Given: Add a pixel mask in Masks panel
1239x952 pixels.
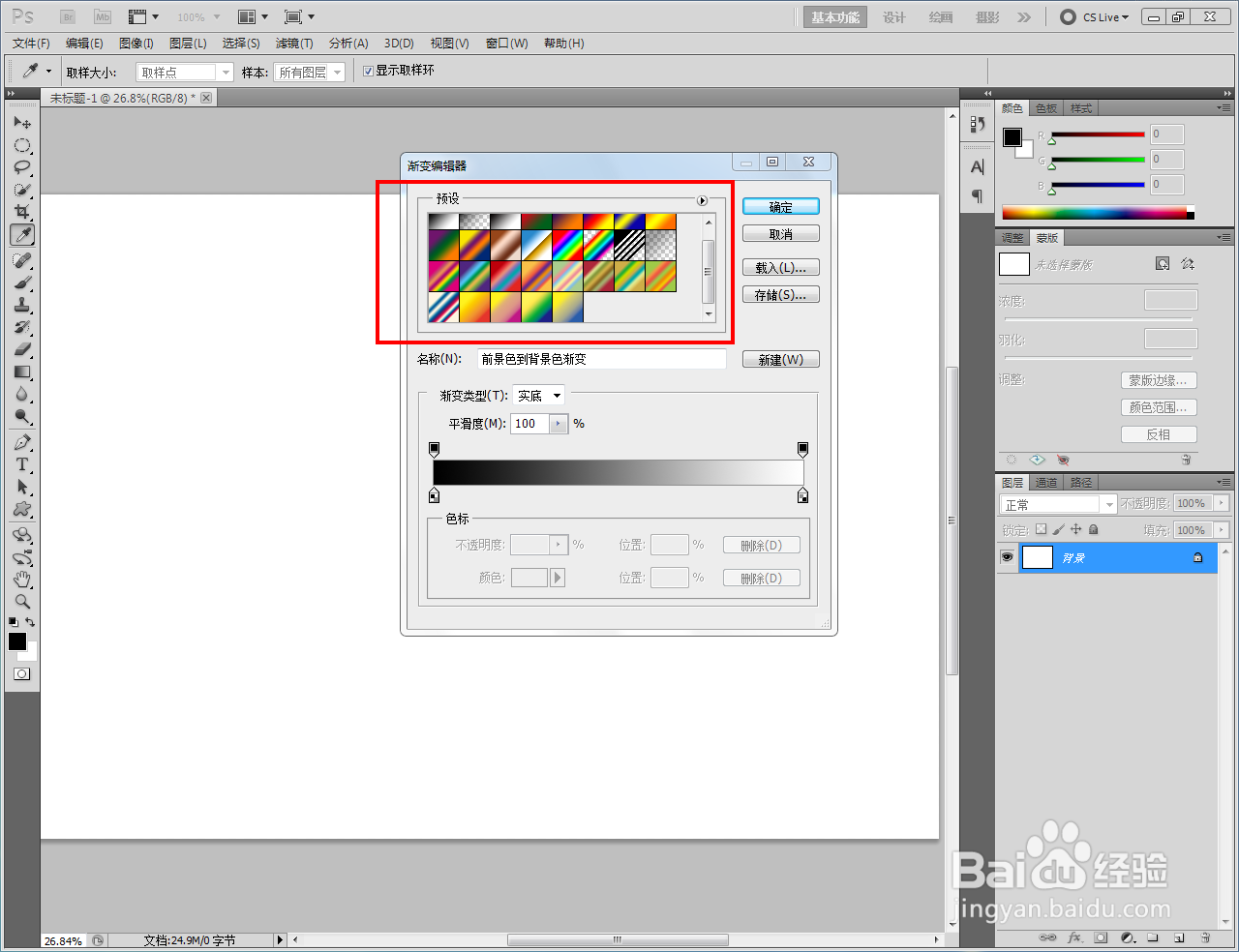Looking at the screenshot, I should [x=1163, y=263].
